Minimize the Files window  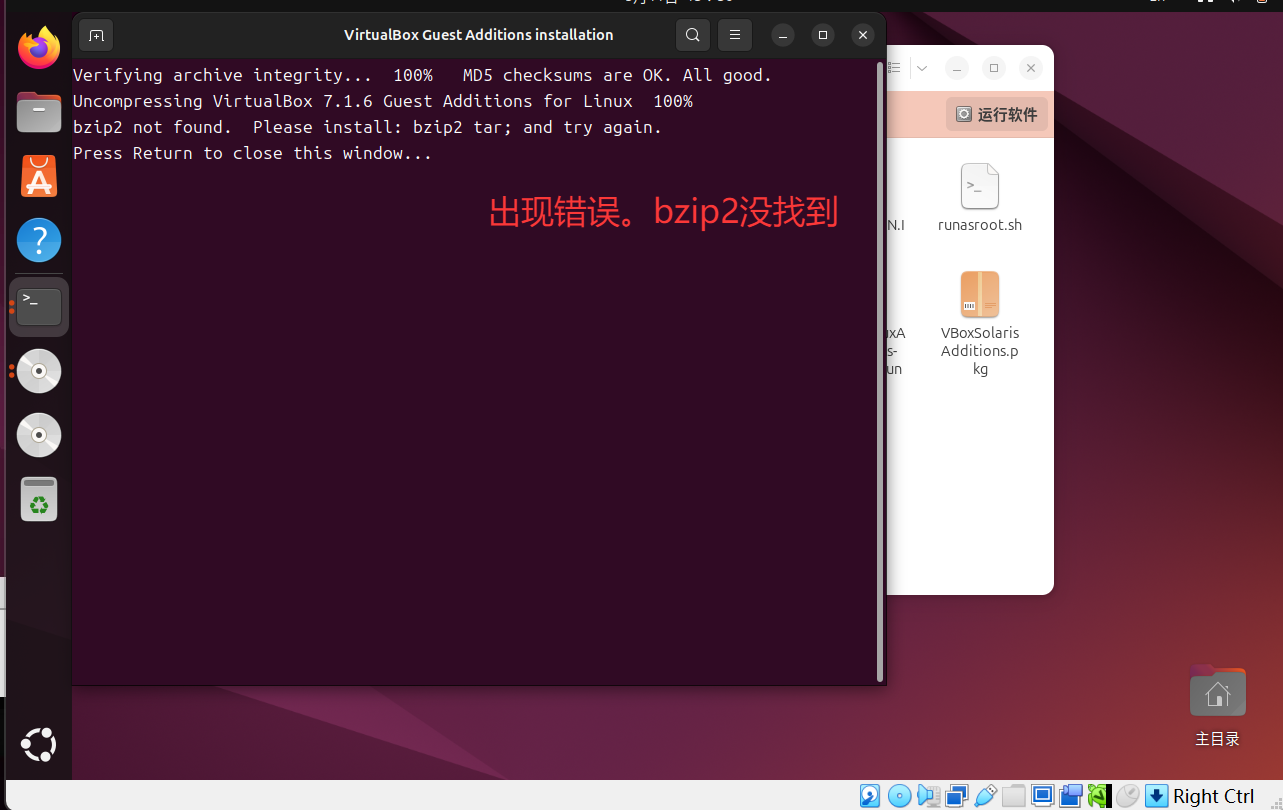point(957,68)
